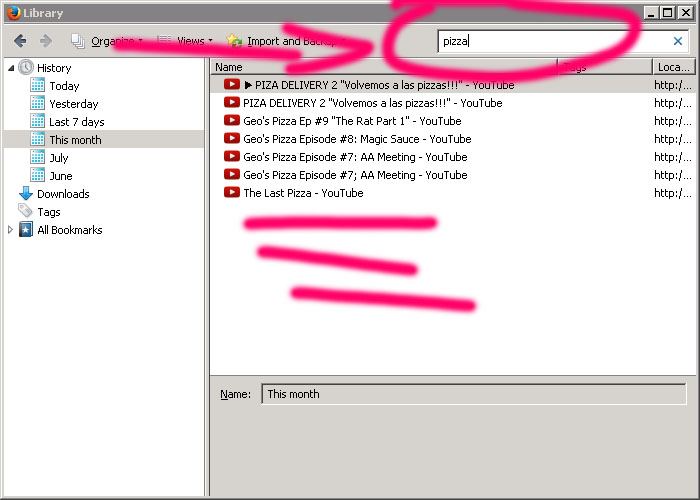700x500 pixels.
Task: Click the Yesterday calendar icon
Action: 38,103
